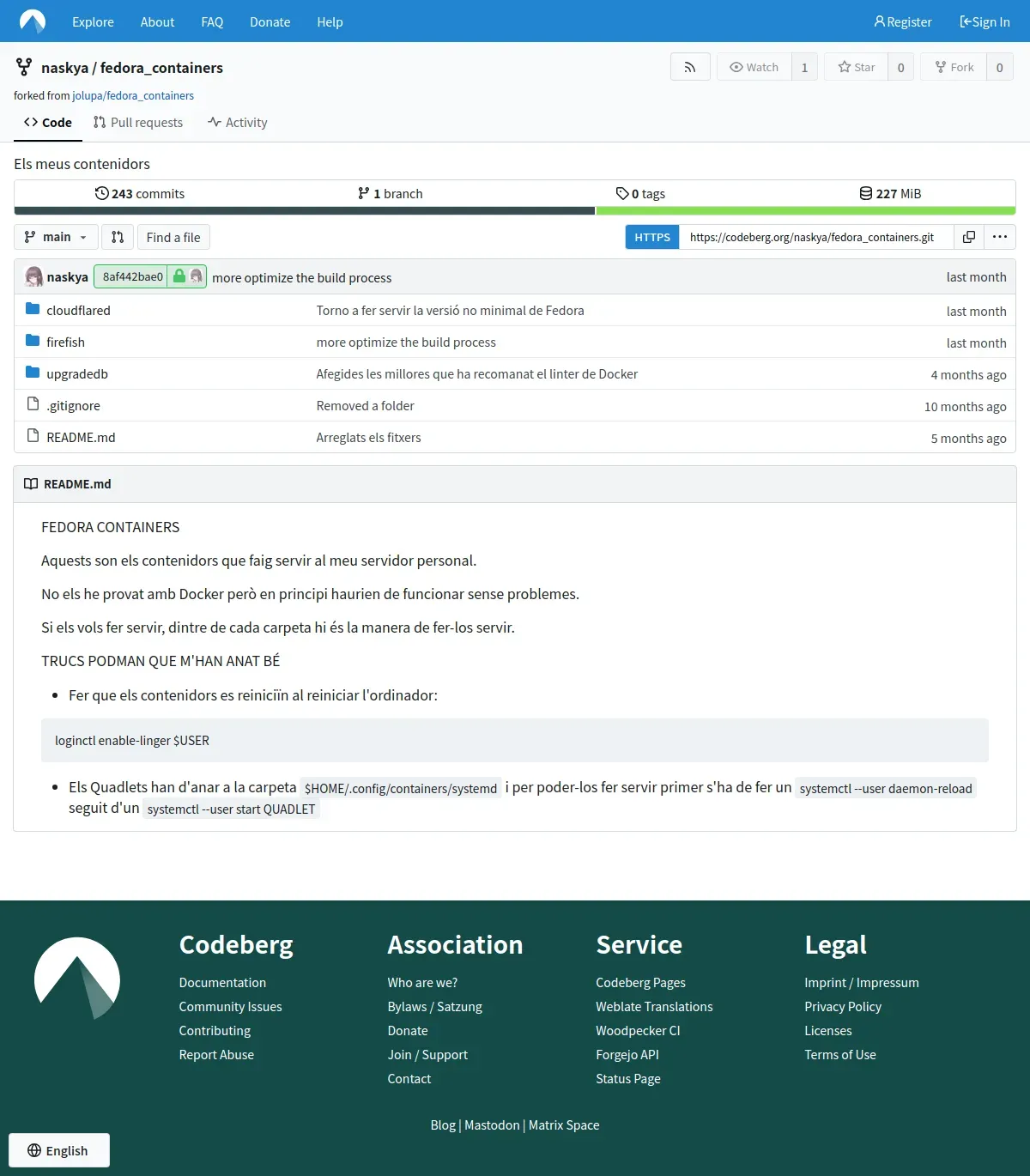Select the firefish folder icon
The image size is (1030, 1176).
pyautogui.click(x=33, y=341)
